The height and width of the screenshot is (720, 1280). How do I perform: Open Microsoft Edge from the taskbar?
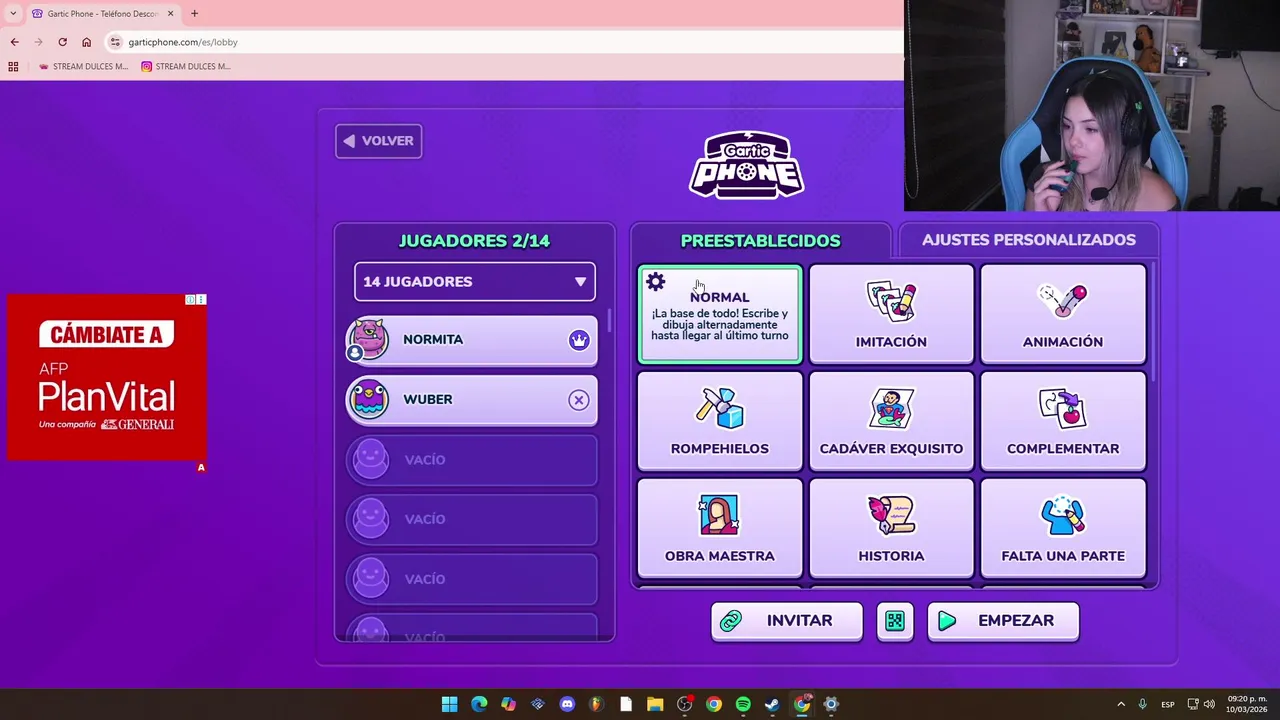coord(479,704)
